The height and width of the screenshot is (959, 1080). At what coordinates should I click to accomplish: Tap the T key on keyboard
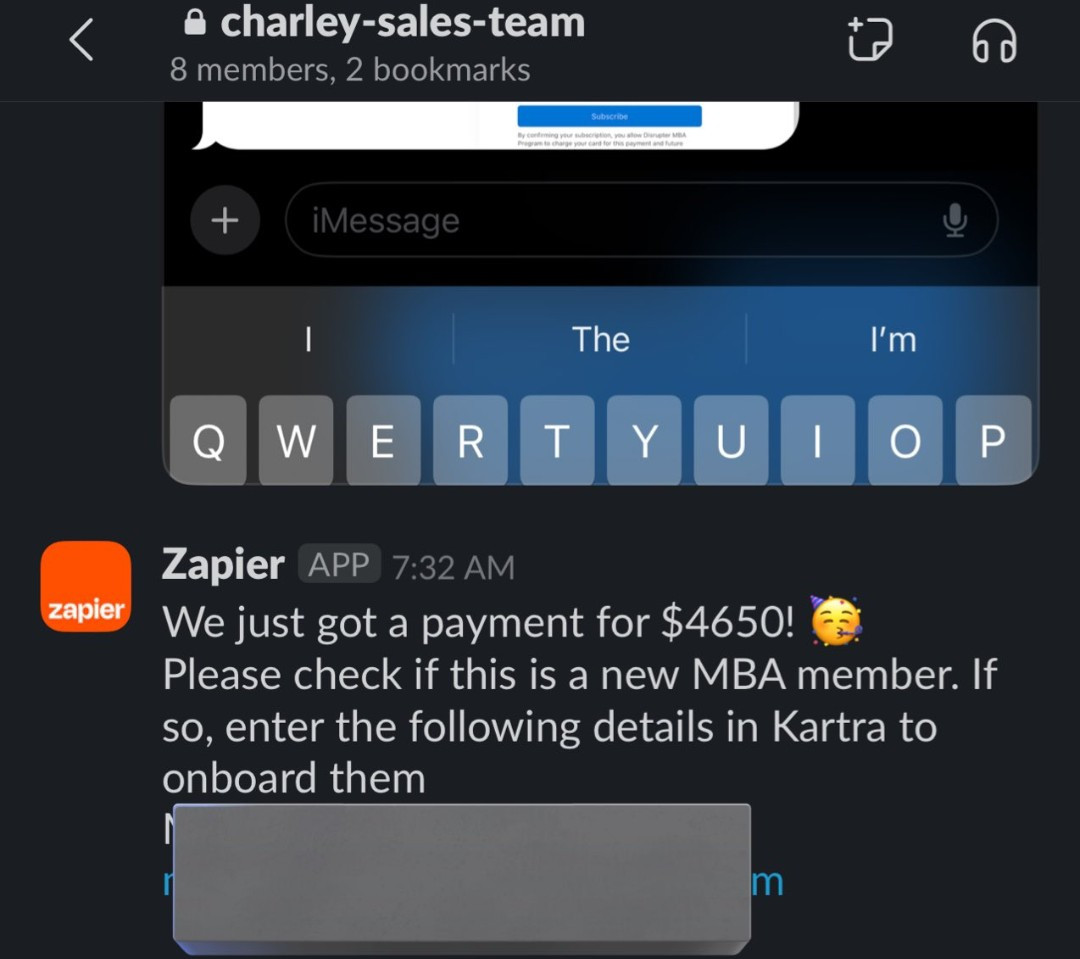[x=557, y=440]
